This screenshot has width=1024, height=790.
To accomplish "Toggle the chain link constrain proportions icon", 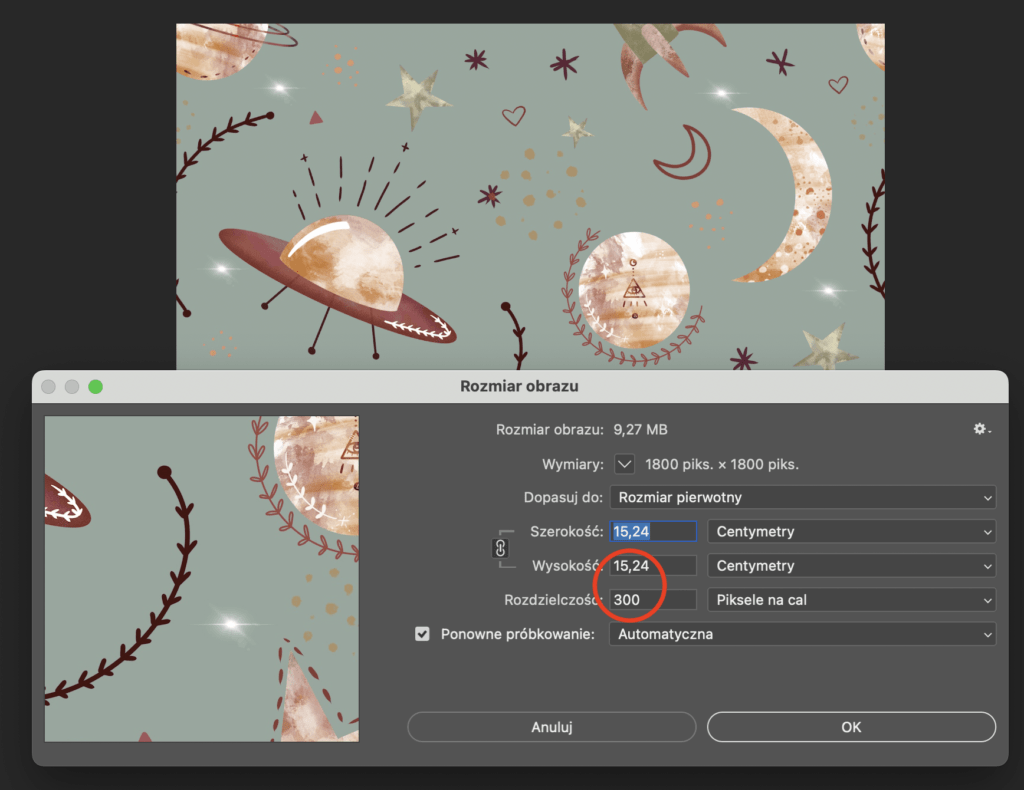I will [x=501, y=548].
